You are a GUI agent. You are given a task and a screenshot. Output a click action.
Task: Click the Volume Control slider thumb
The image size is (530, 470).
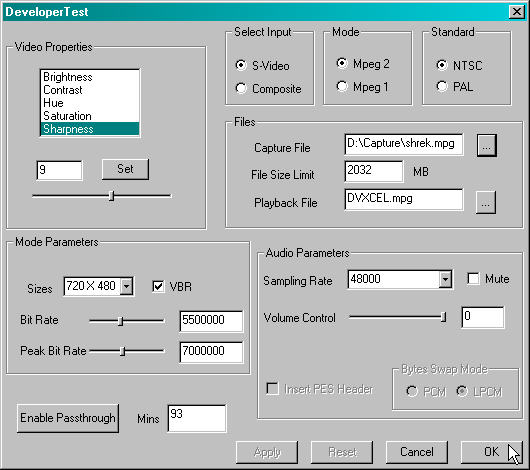(443, 317)
